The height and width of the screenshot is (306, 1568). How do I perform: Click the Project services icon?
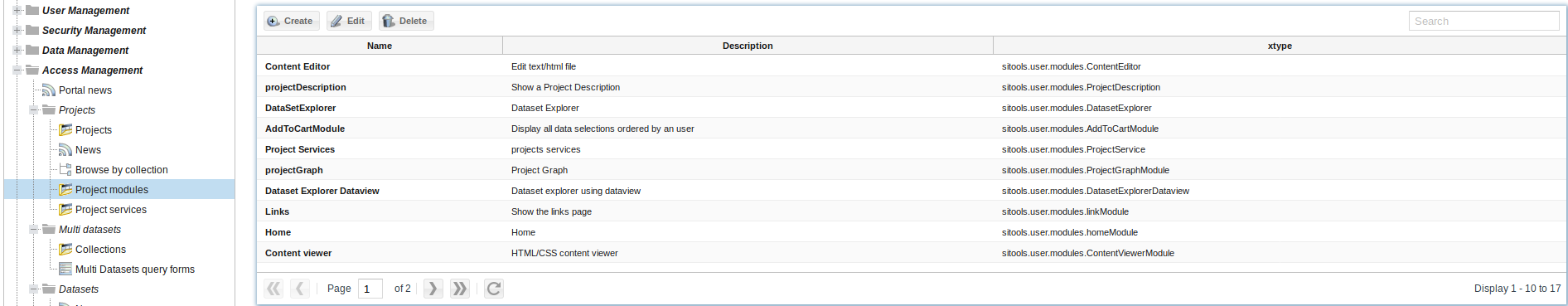[65, 209]
